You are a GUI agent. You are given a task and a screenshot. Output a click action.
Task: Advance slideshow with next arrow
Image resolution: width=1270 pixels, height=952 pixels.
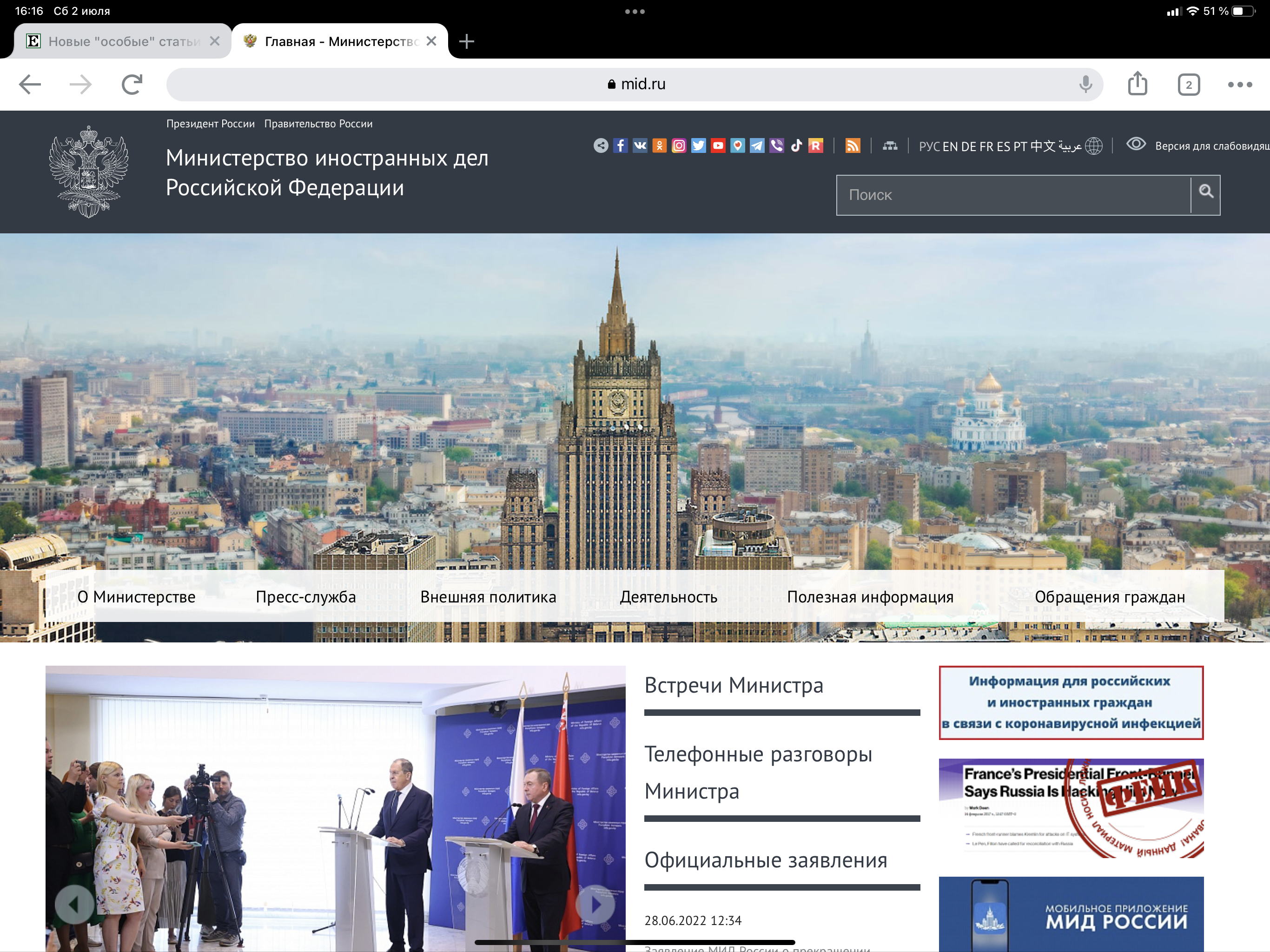click(595, 905)
